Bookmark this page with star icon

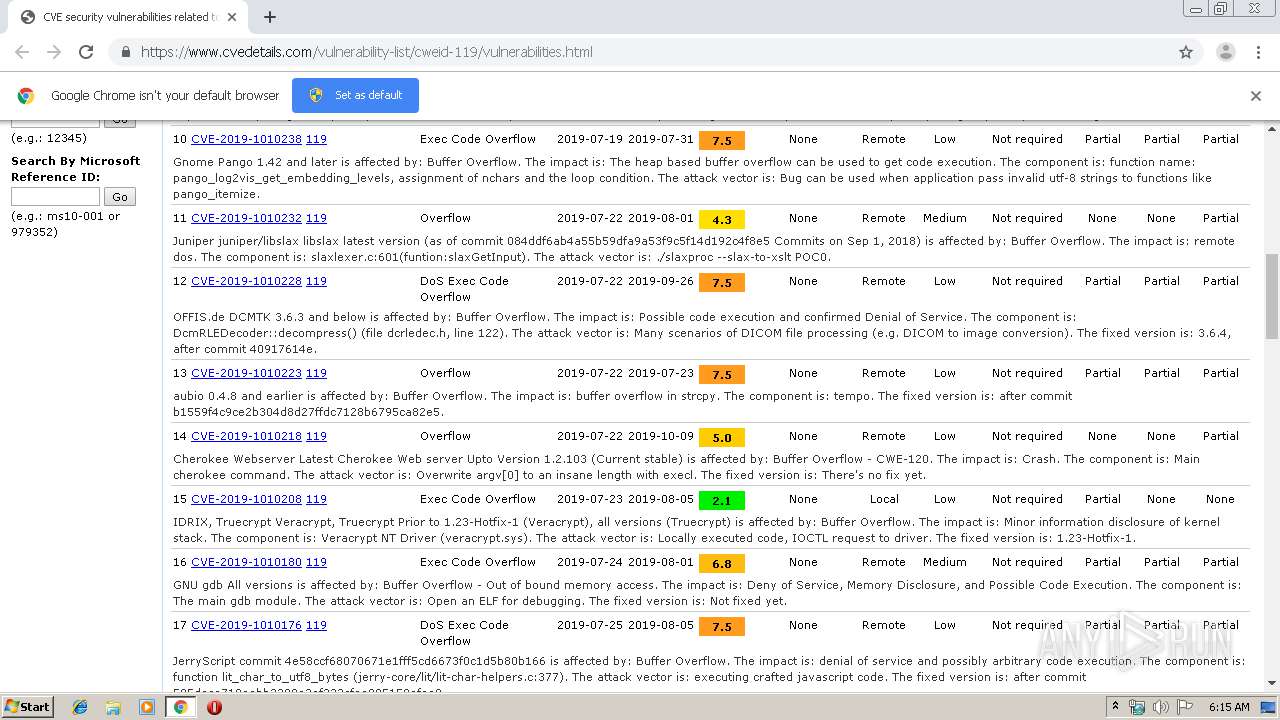click(1186, 52)
